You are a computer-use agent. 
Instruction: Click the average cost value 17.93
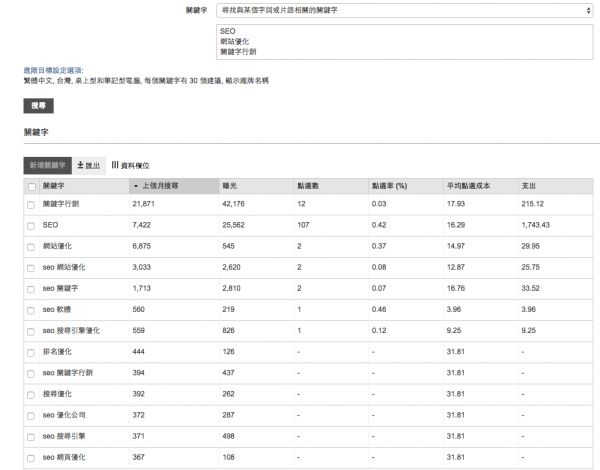pos(456,204)
